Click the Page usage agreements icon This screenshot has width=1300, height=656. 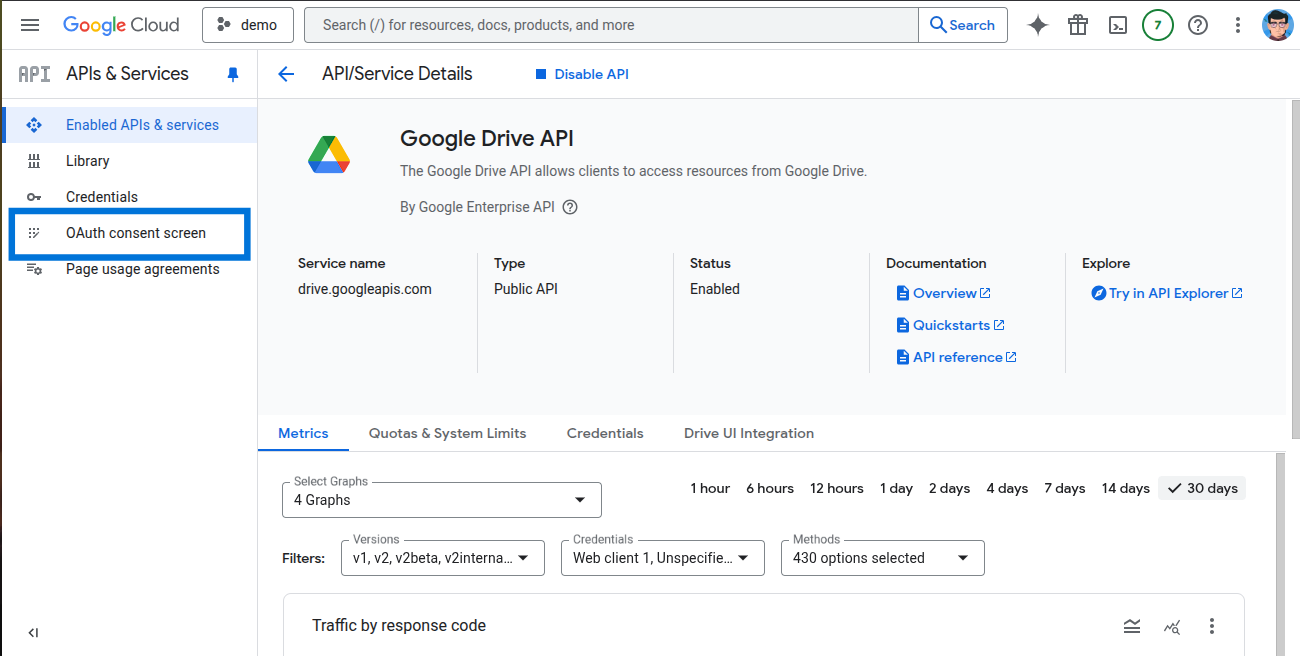(x=34, y=269)
